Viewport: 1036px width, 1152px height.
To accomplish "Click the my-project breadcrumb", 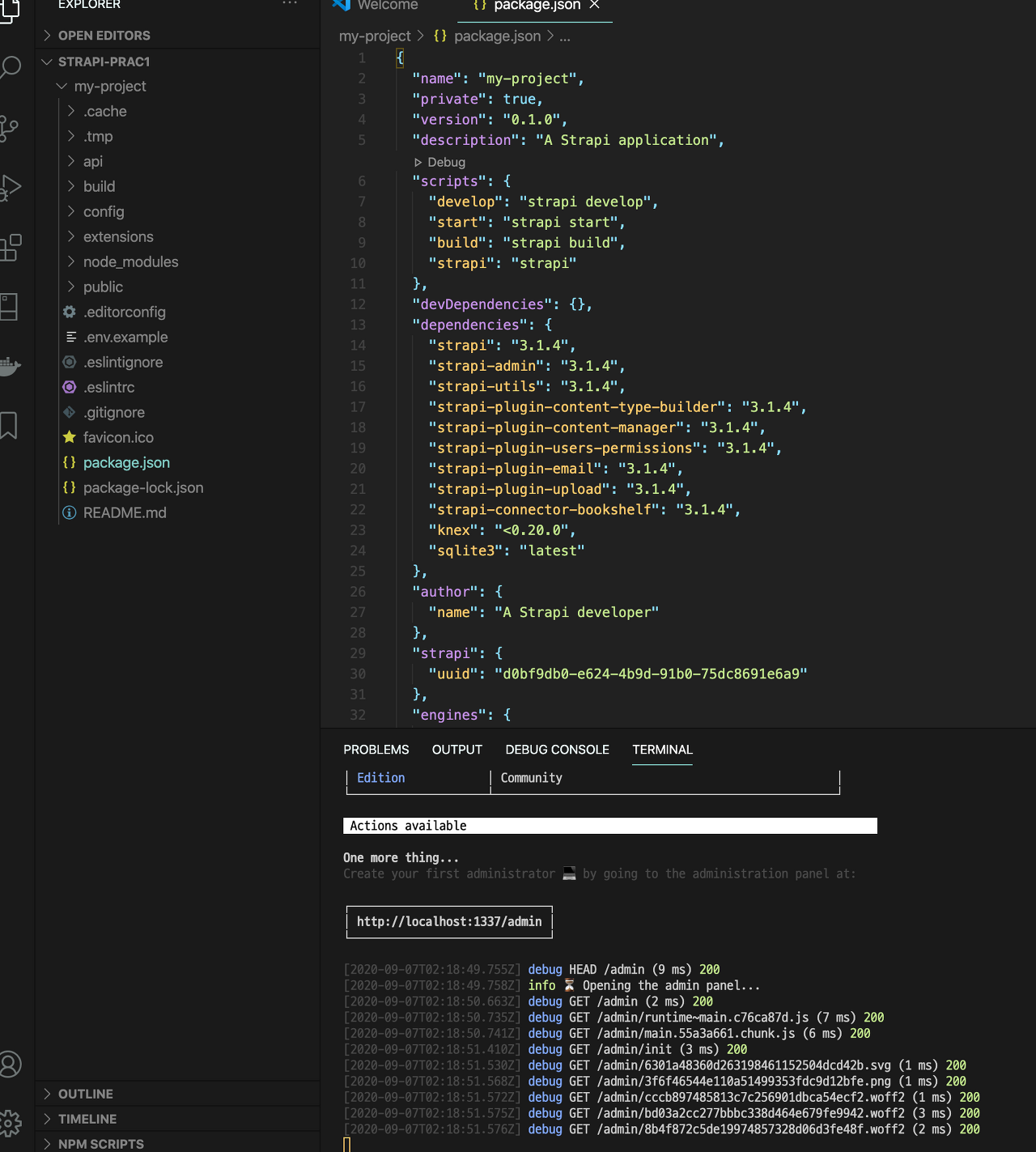I will (375, 36).
